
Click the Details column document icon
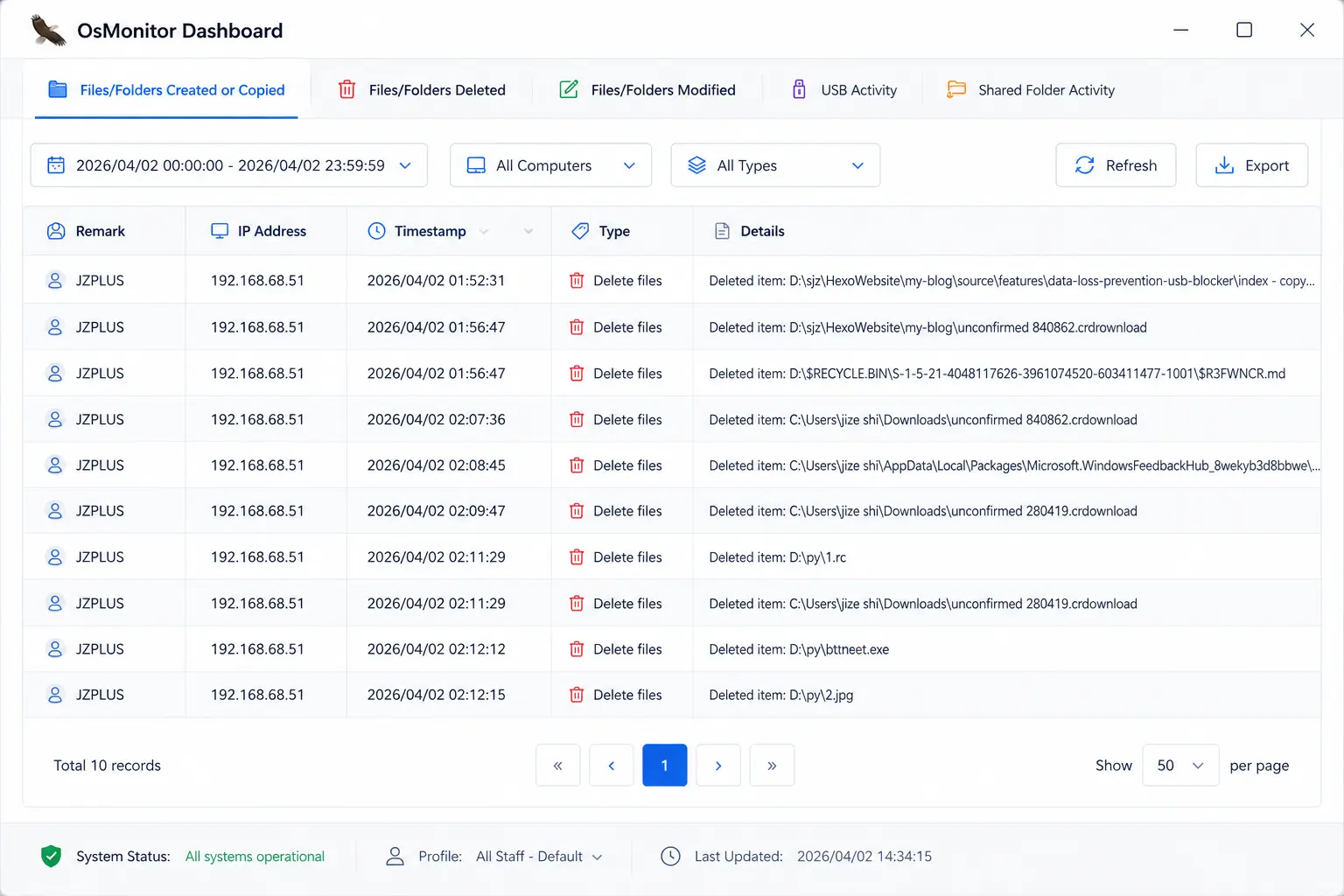pyautogui.click(x=722, y=231)
